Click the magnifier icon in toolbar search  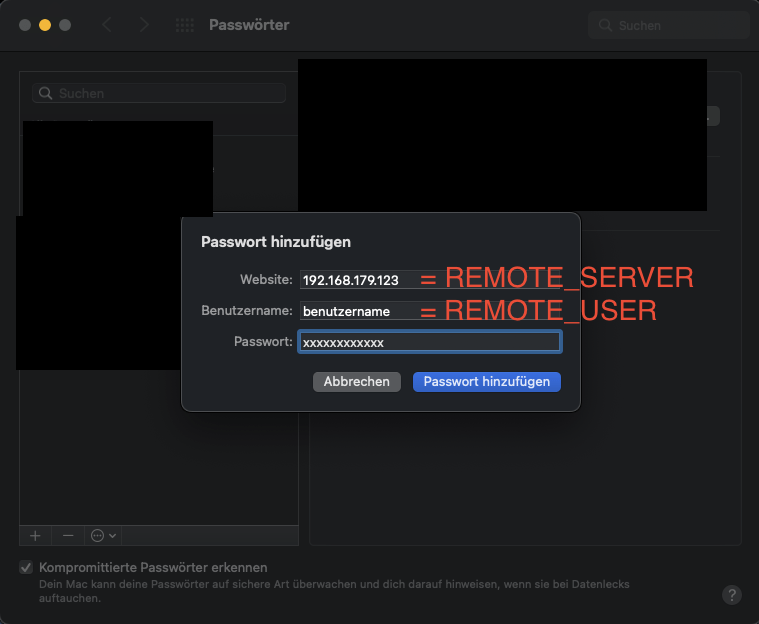(x=606, y=25)
